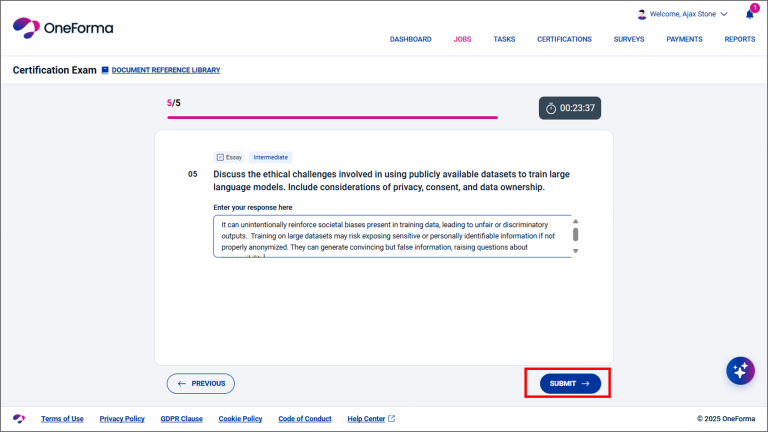Click the Essay tag icon
The image size is (768, 432).
coord(220,157)
